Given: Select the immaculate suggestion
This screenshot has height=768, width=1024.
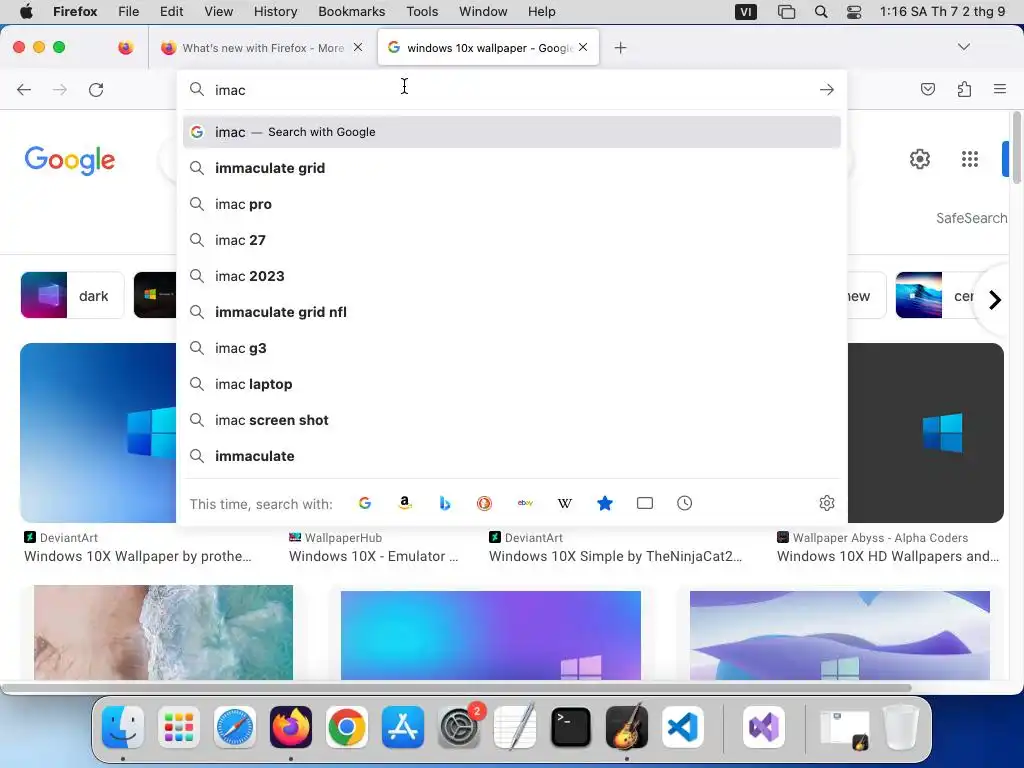Looking at the screenshot, I should [511, 456].
